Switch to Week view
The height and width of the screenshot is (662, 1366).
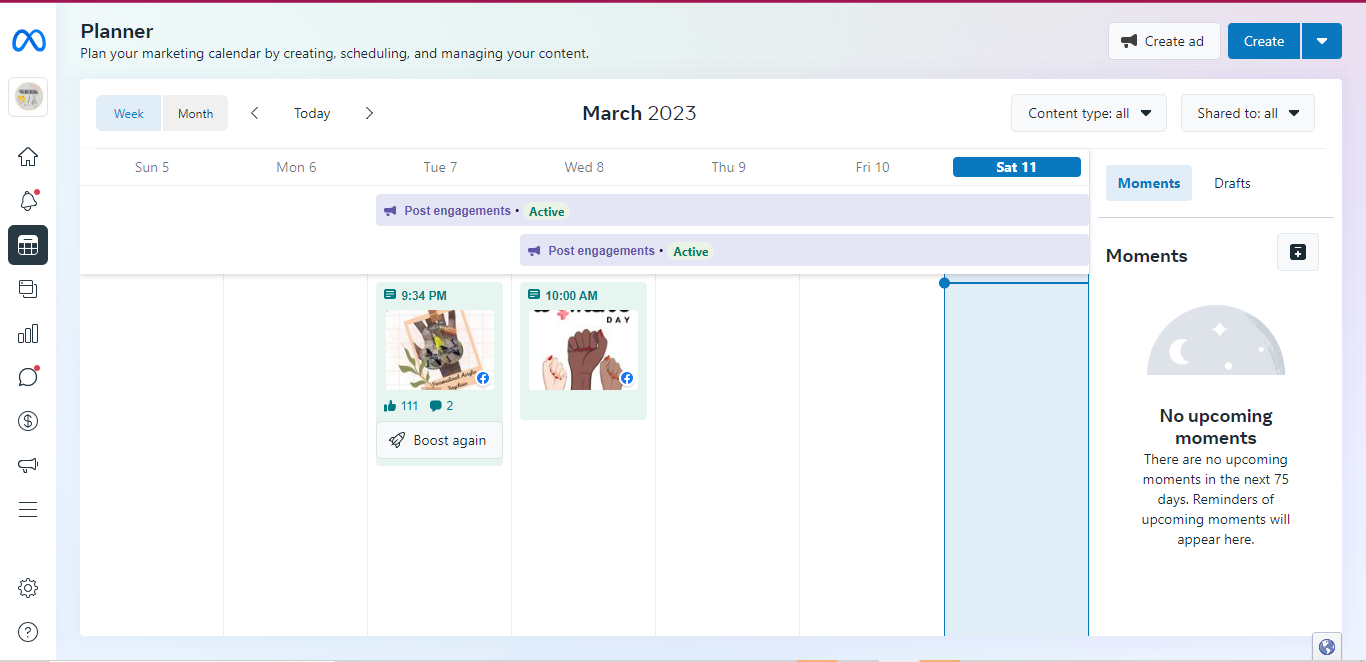pyautogui.click(x=128, y=113)
